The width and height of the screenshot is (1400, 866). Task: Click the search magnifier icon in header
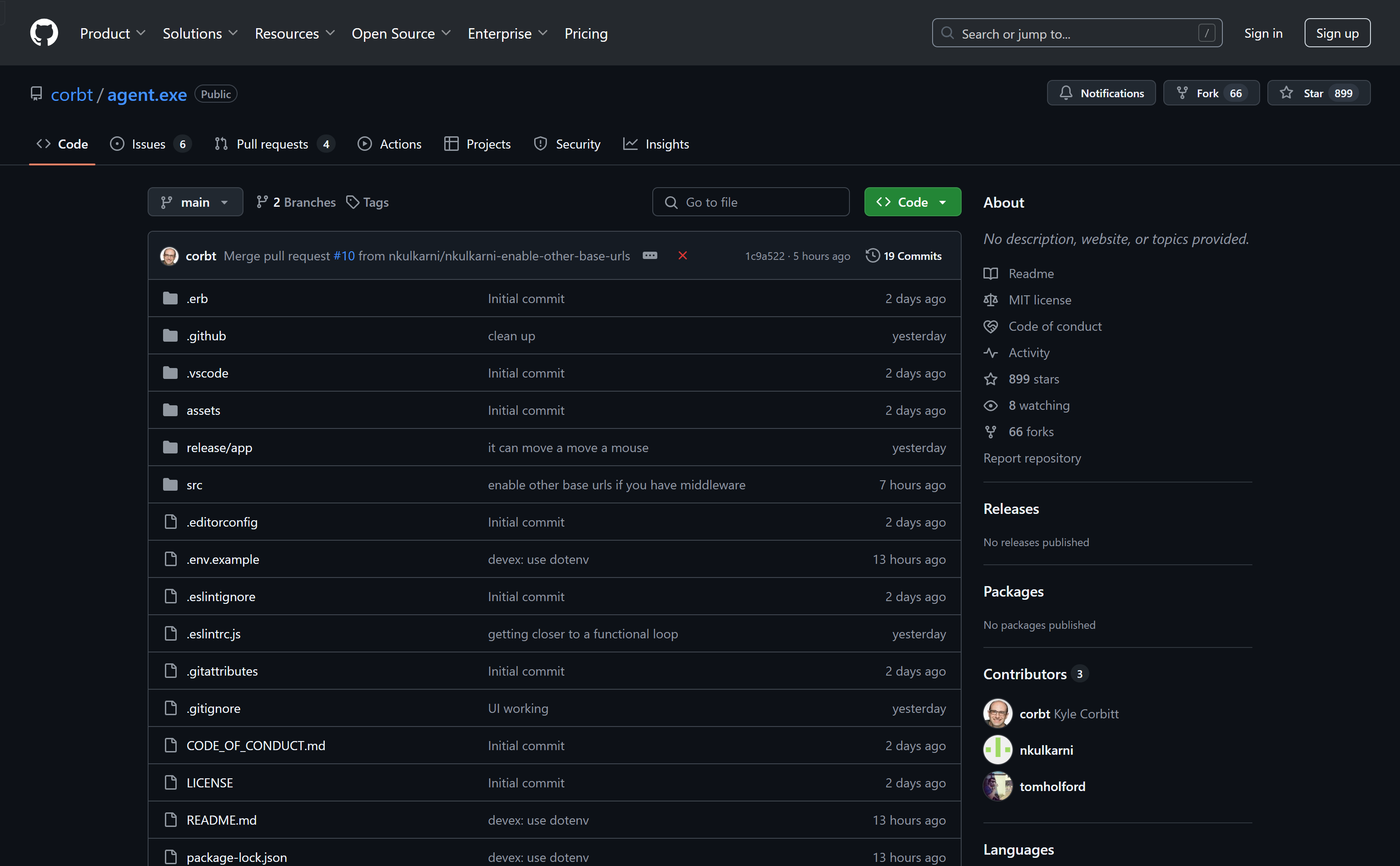(948, 33)
